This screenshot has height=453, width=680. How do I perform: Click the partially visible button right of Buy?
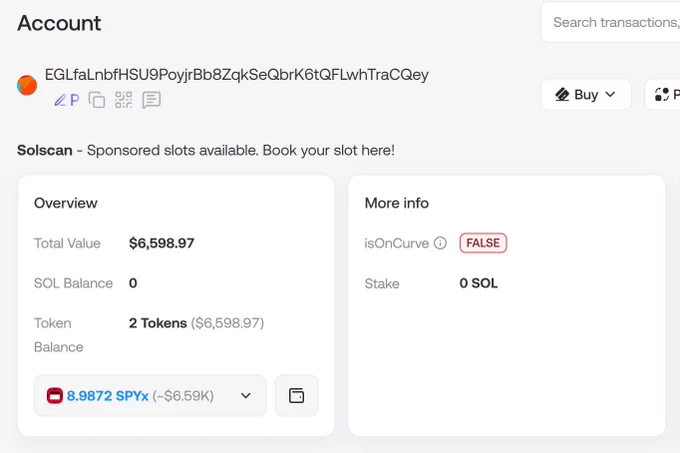(663, 95)
